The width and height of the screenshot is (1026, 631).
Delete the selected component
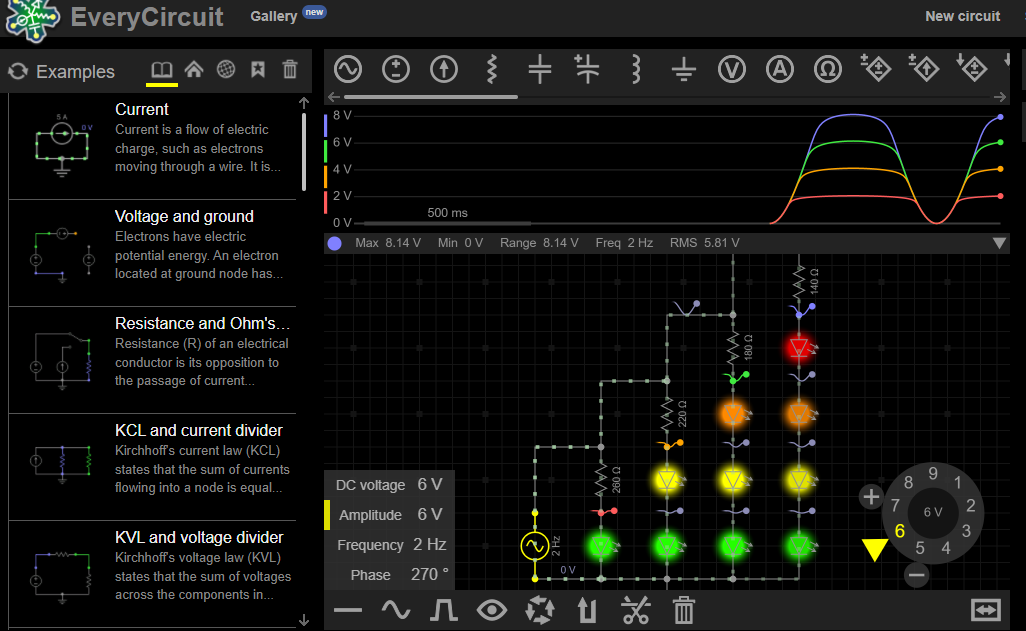tap(683, 610)
